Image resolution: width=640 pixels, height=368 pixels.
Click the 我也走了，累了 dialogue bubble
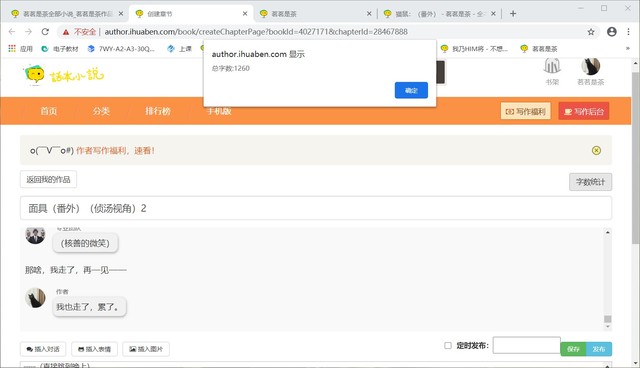click(89, 306)
